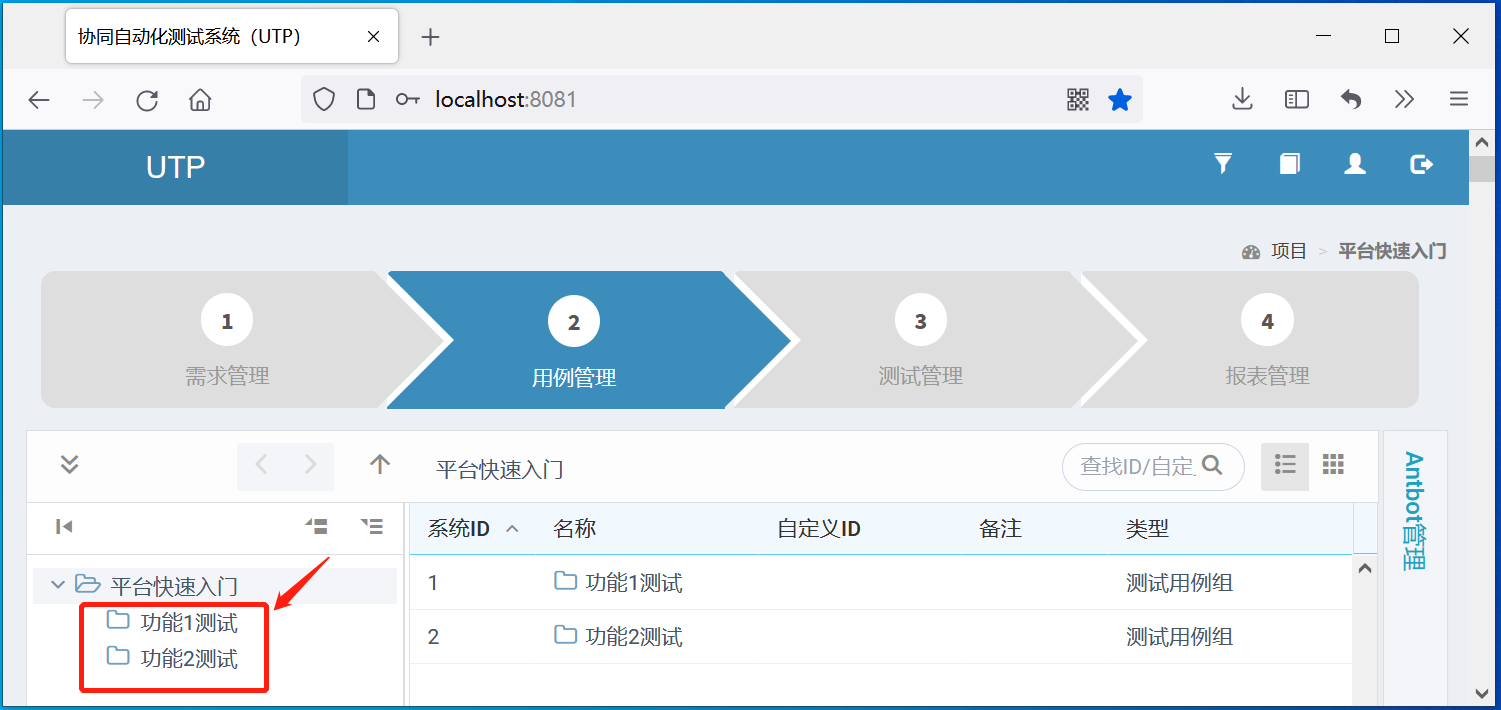
Task: Open browser downloads icon
Action: coord(1242,99)
